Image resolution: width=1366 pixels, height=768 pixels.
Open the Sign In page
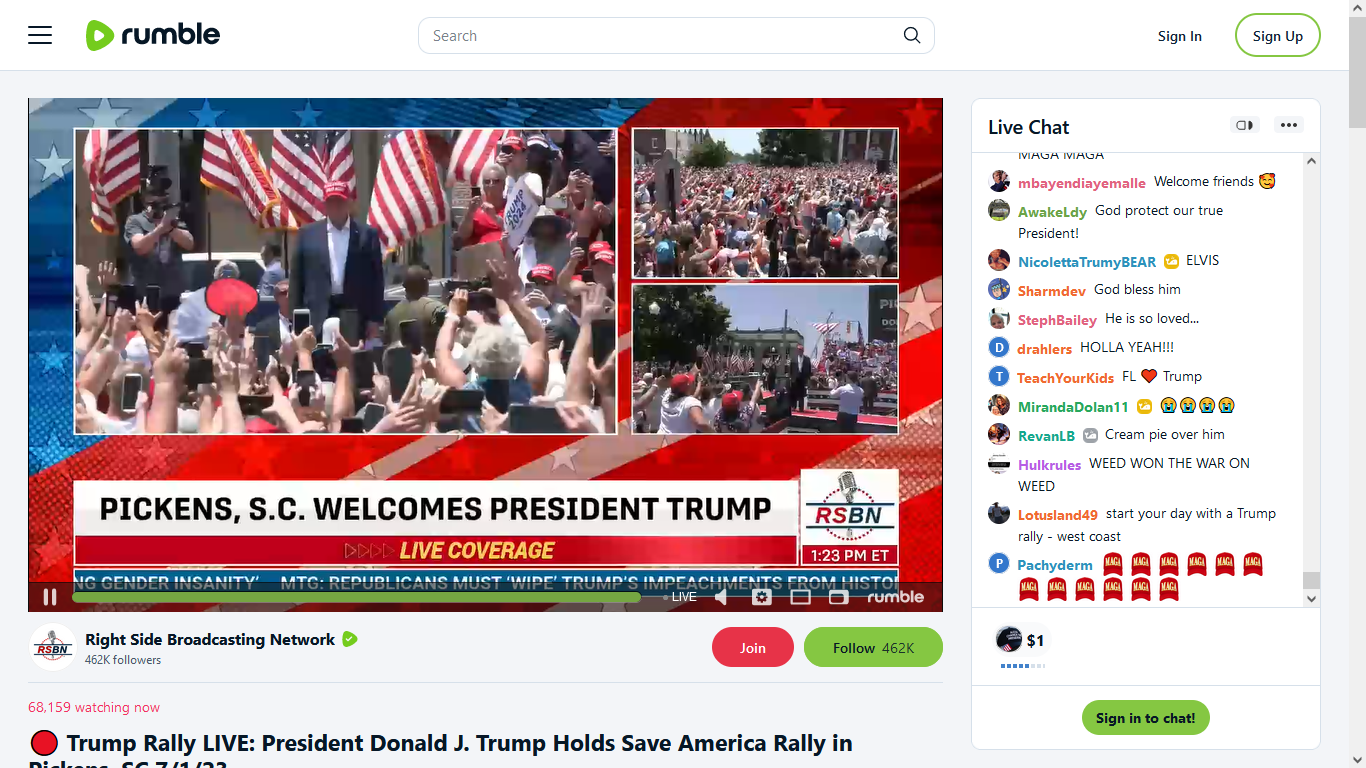coord(1180,36)
